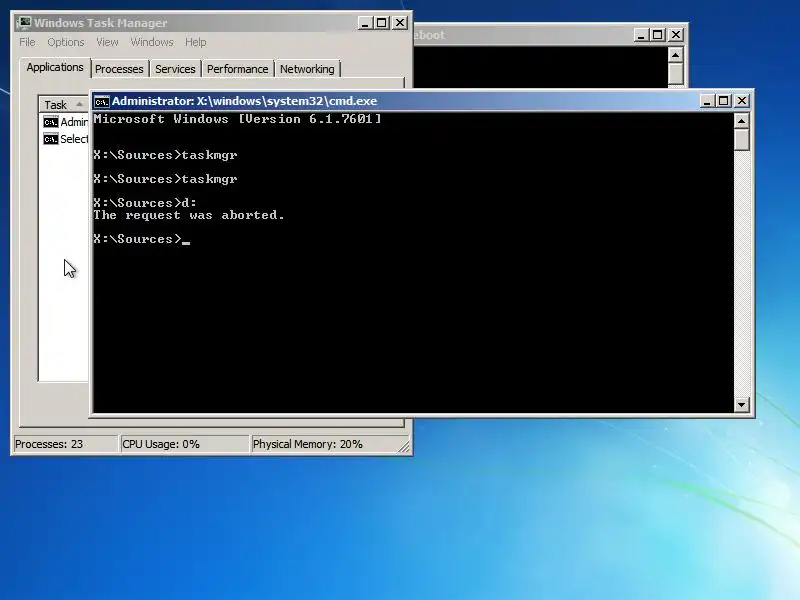Switch to the Performance tab

(237, 69)
